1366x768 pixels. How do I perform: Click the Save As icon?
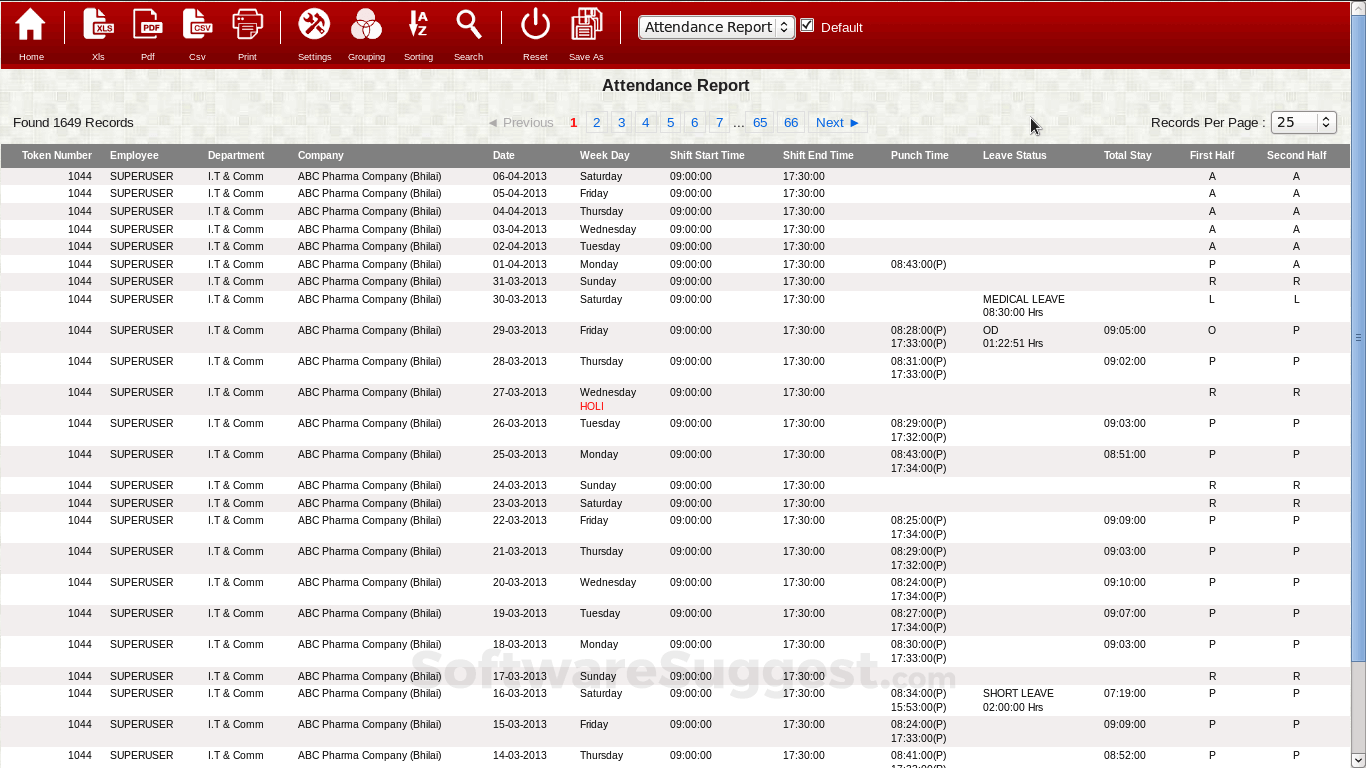coord(586,25)
